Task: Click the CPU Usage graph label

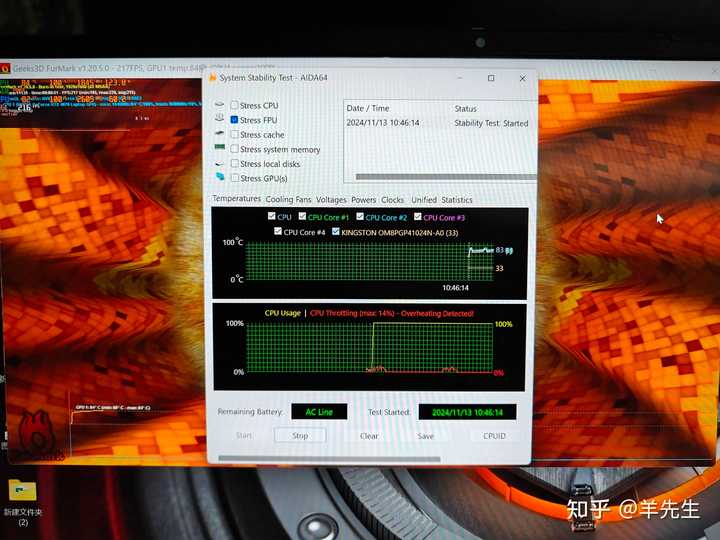Action: point(282,313)
